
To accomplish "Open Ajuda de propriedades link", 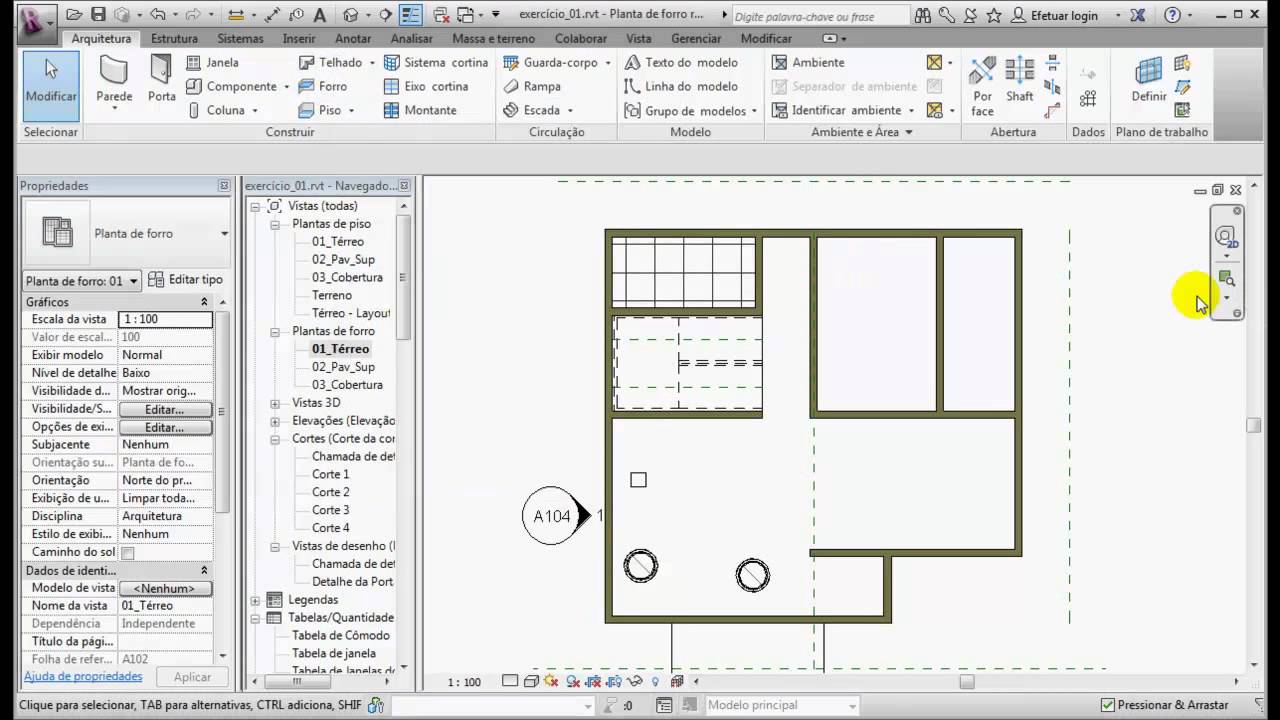I will click(x=83, y=677).
